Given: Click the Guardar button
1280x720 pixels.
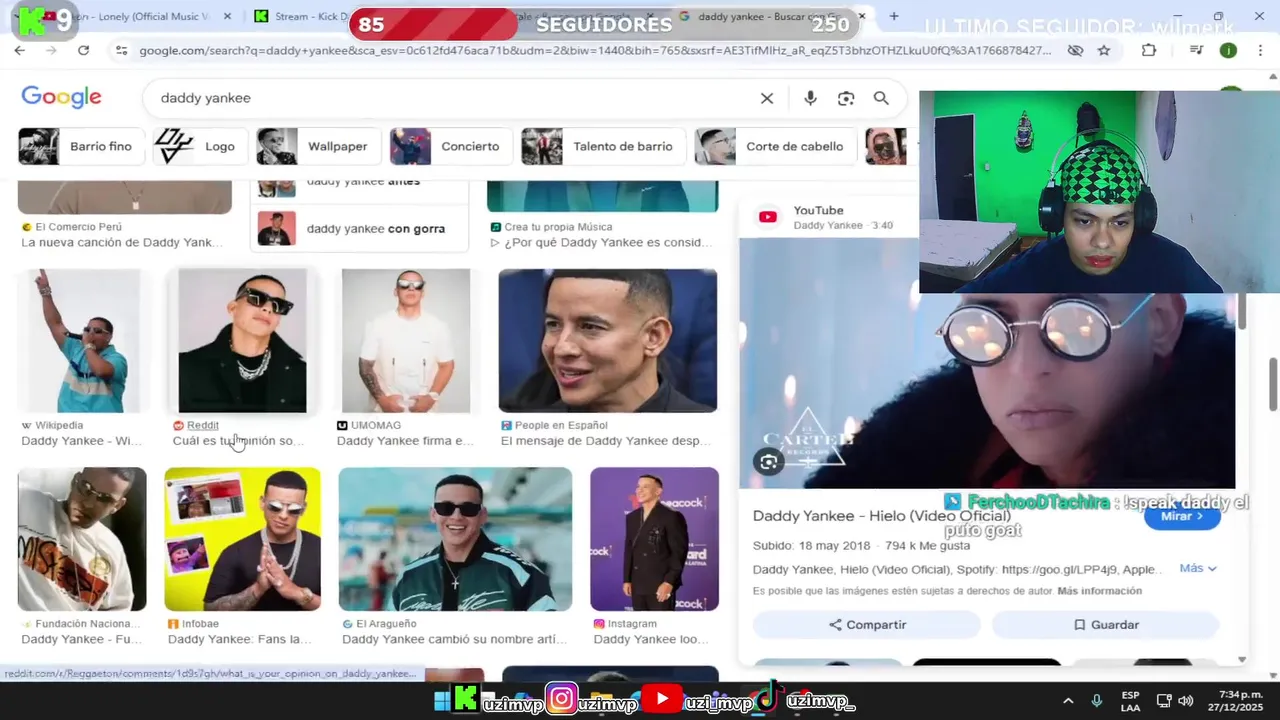Looking at the screenshot, I should click(x=1106, y=625).
